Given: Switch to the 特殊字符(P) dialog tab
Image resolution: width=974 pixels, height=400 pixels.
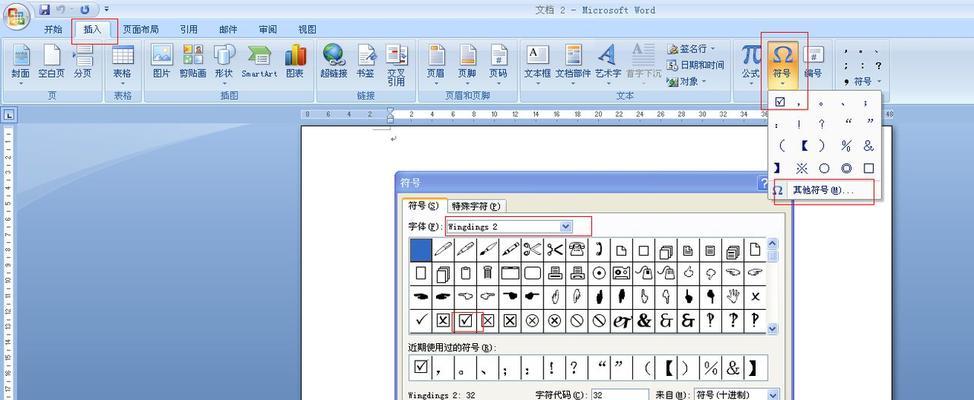Looking at the screenshot, I should pyautogui.click(x=476, y=206).
